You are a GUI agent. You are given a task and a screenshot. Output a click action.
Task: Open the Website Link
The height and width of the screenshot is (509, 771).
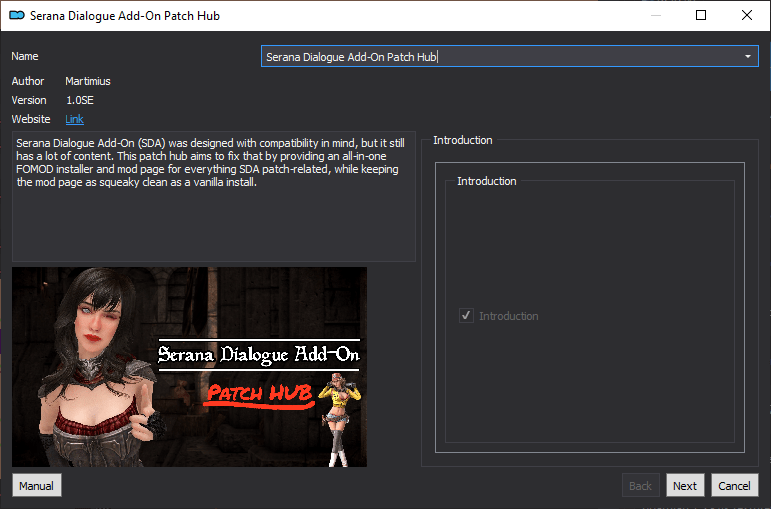74,119
